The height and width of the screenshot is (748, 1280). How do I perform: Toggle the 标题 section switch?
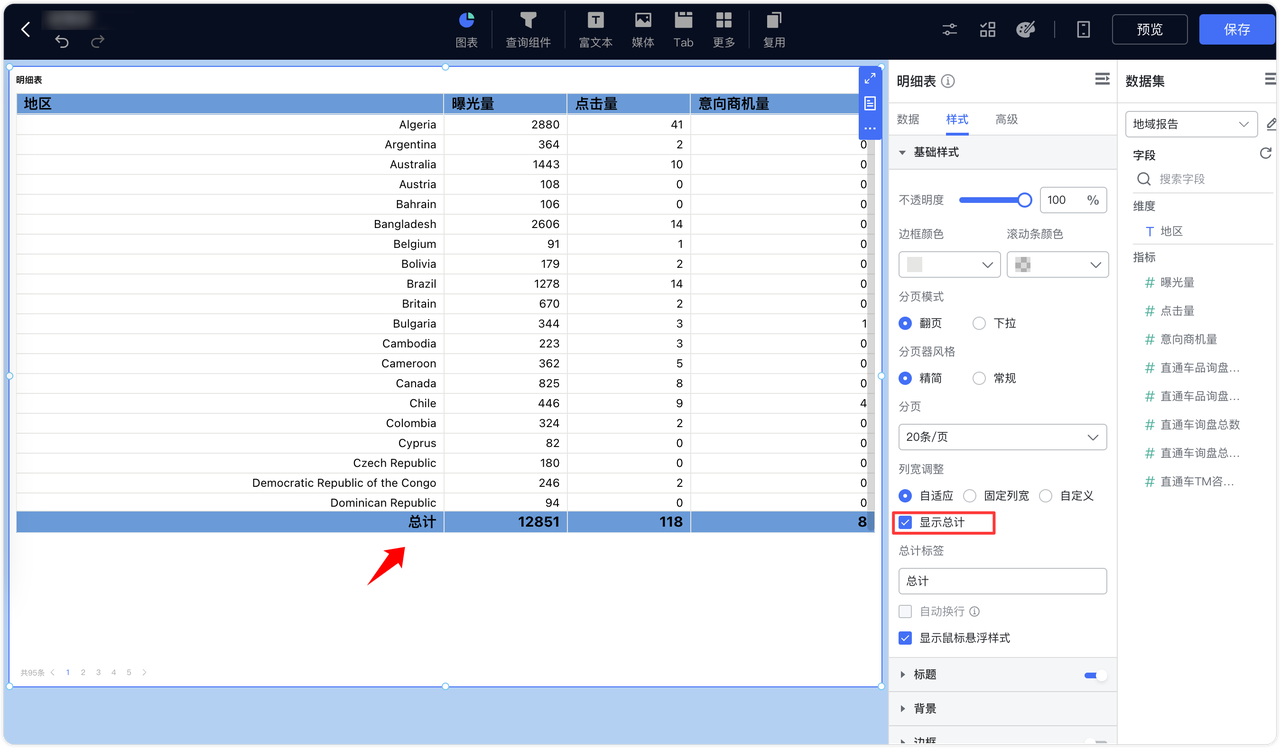[x=1096, y=675]
